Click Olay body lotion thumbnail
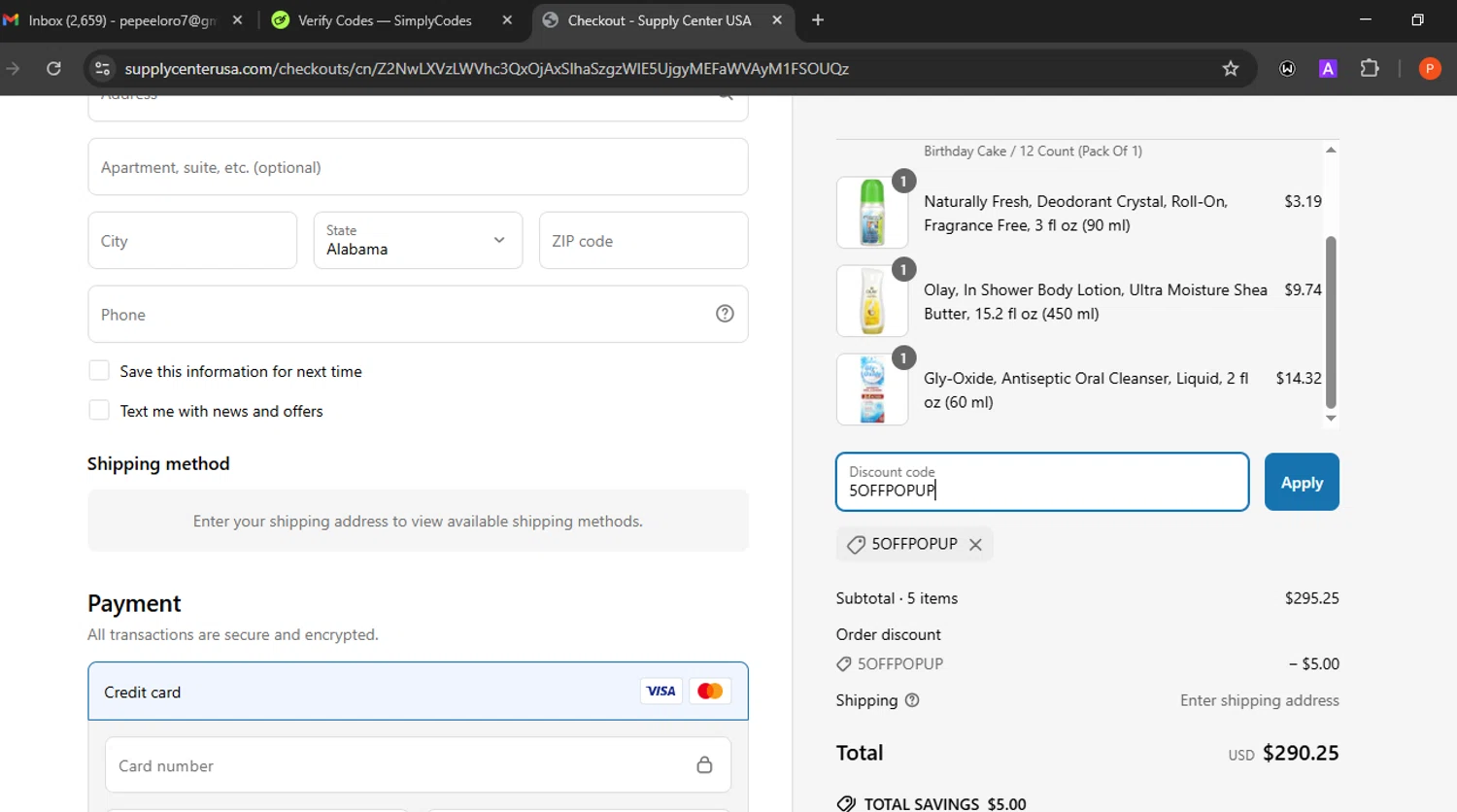 tap(872, 301)
